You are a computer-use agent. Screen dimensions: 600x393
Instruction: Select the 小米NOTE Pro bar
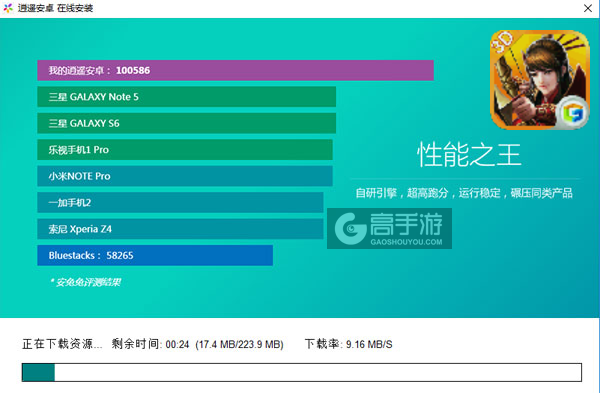point(185,176)
